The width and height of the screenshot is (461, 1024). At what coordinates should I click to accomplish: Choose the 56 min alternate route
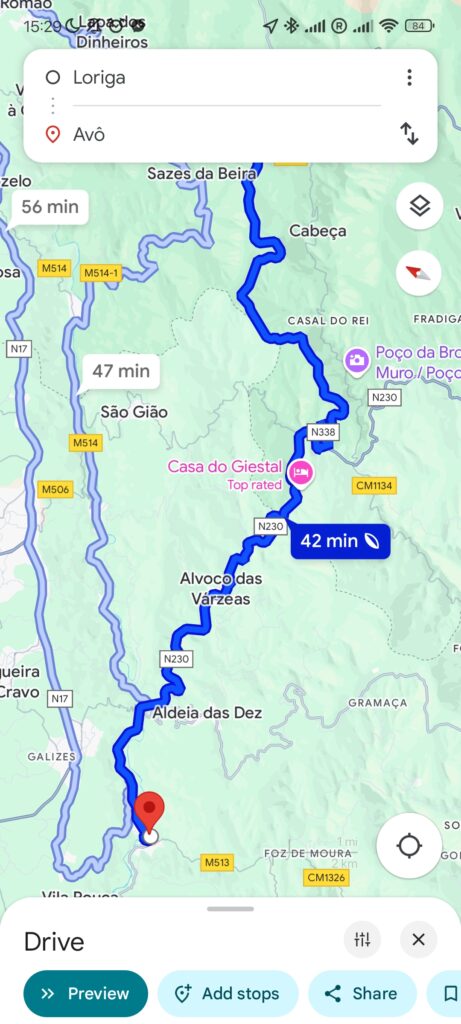[x=50, y=207]
